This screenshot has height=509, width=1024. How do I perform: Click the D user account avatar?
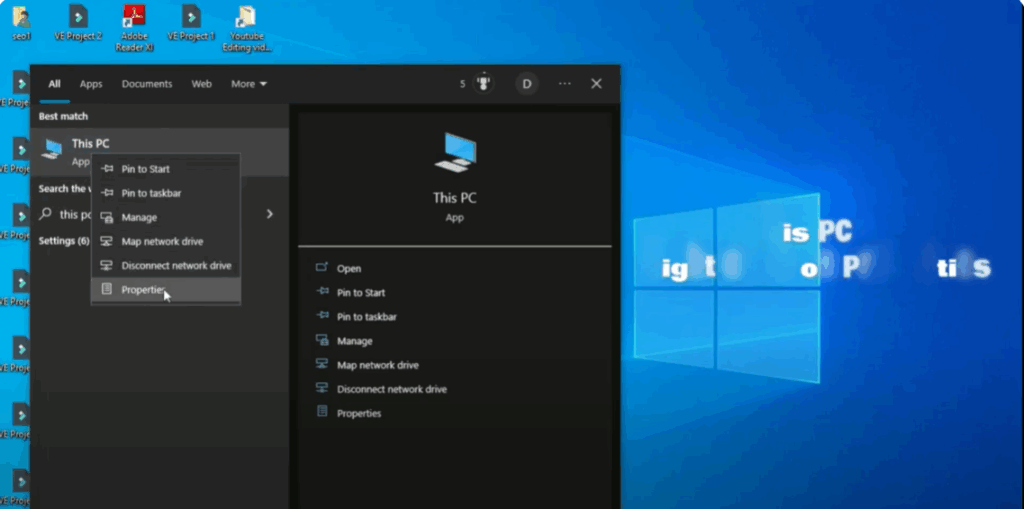(526, 84)
